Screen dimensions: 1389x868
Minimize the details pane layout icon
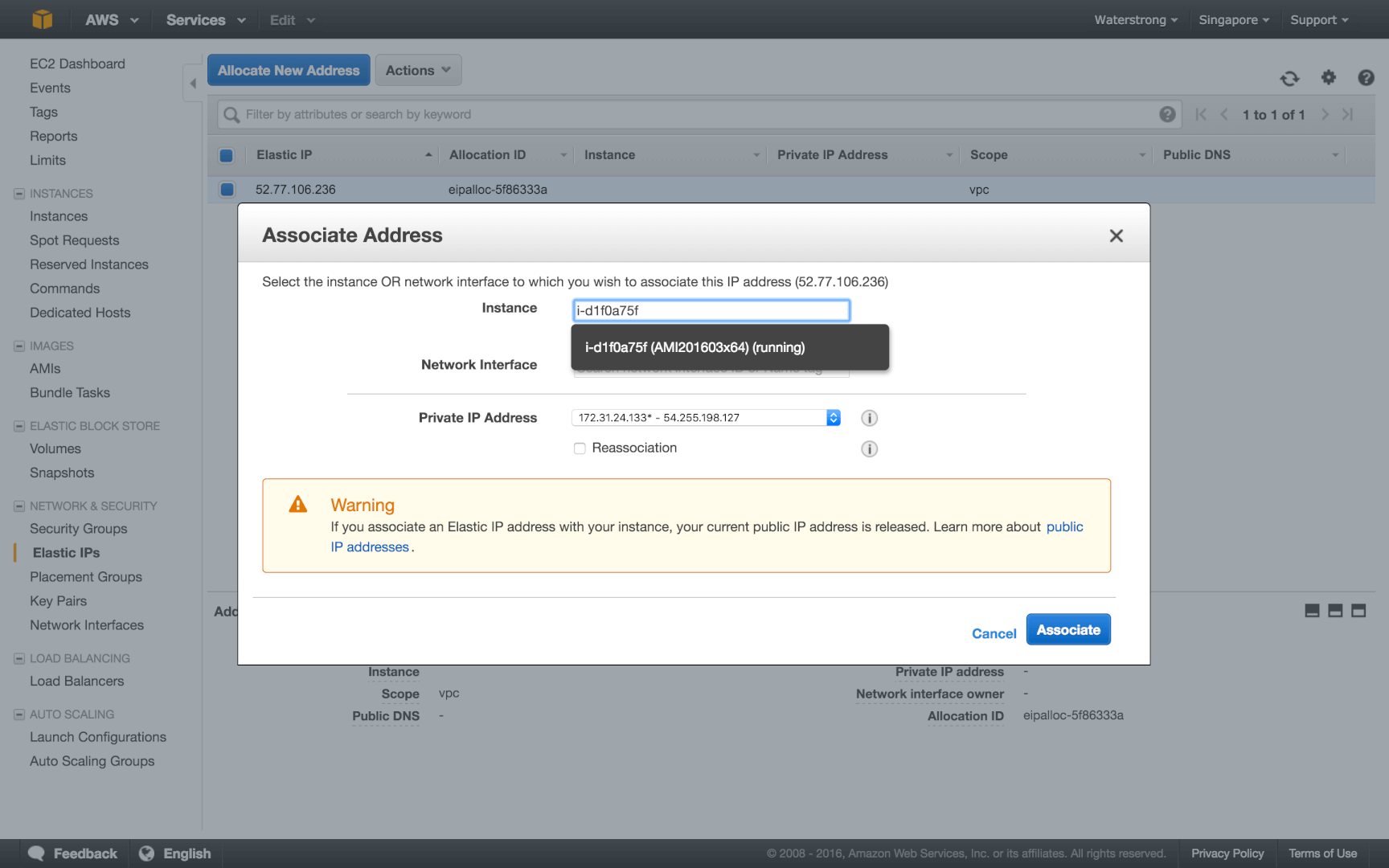tap(1312, 611)
